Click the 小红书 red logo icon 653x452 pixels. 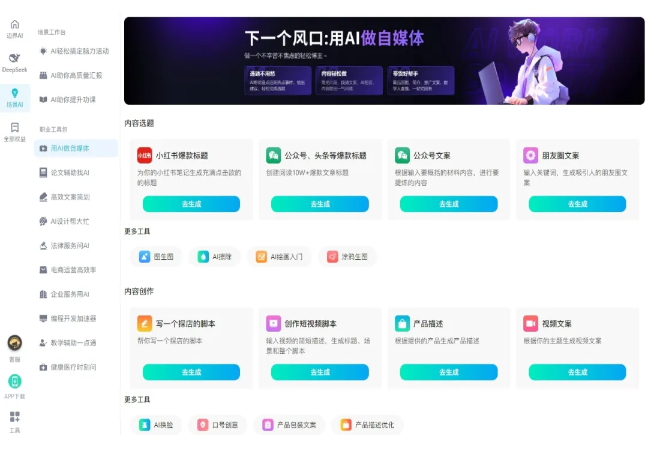coord(145,155)
